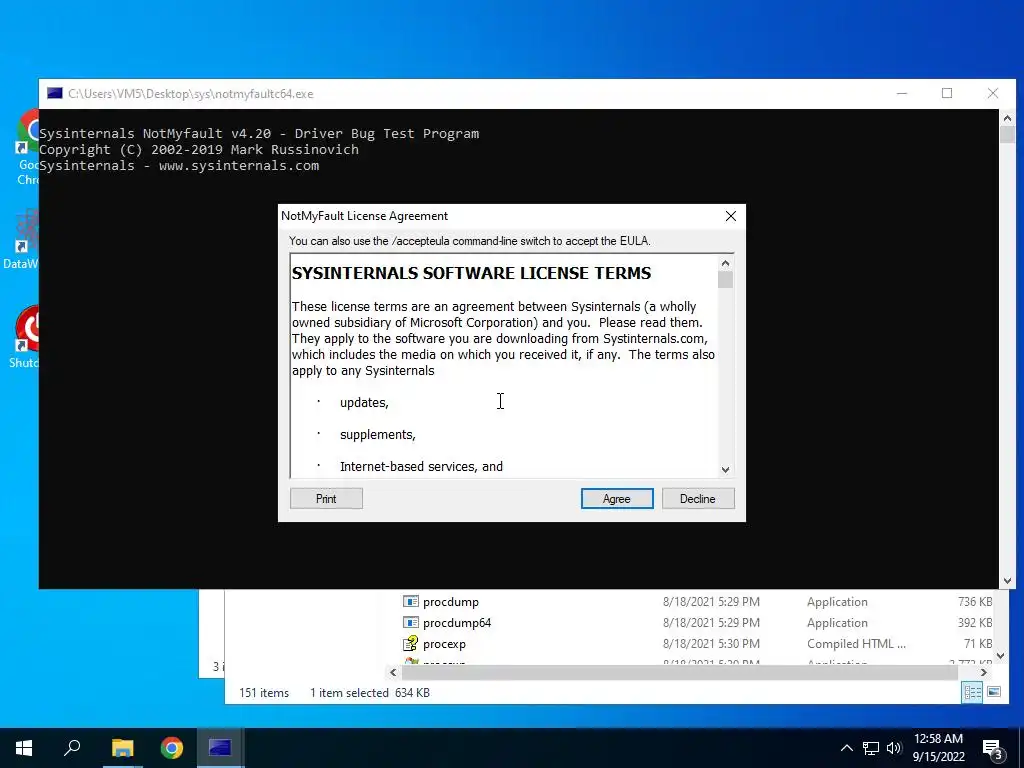Click the '151 items' status text
The height and width of the screenshot is (768, 1024).
coord(264,693)
